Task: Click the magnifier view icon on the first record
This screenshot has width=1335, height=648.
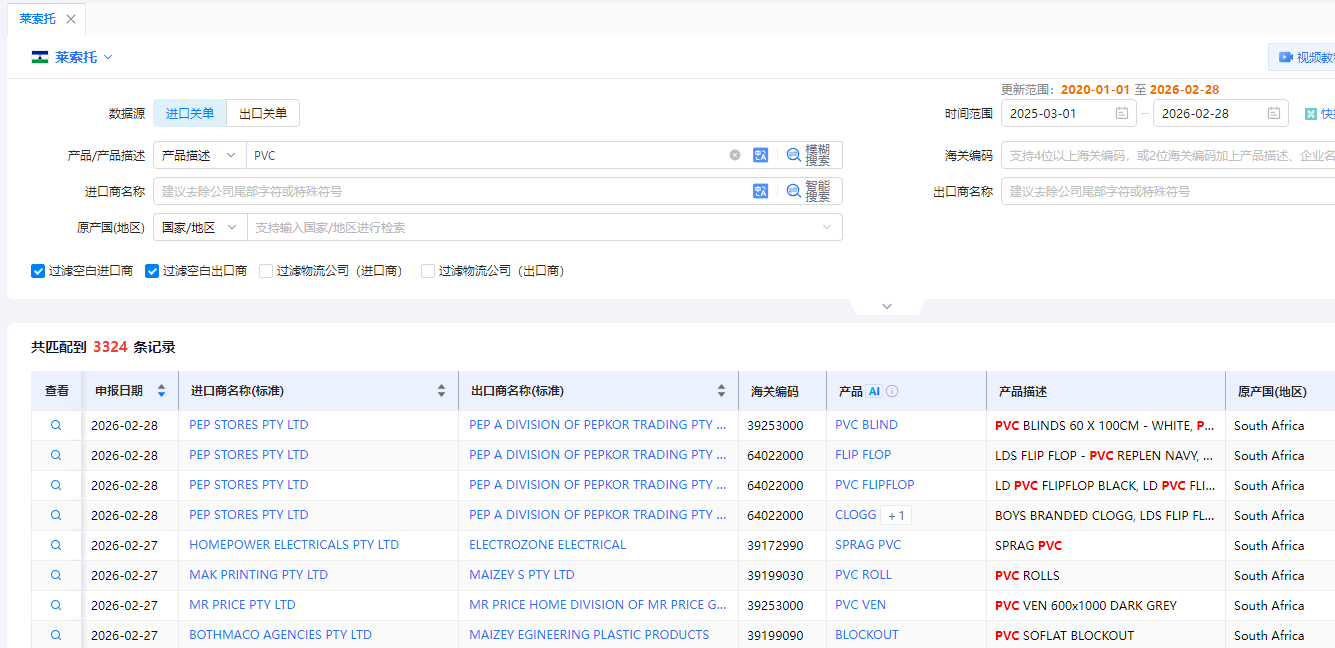Action: click(56, 424)
